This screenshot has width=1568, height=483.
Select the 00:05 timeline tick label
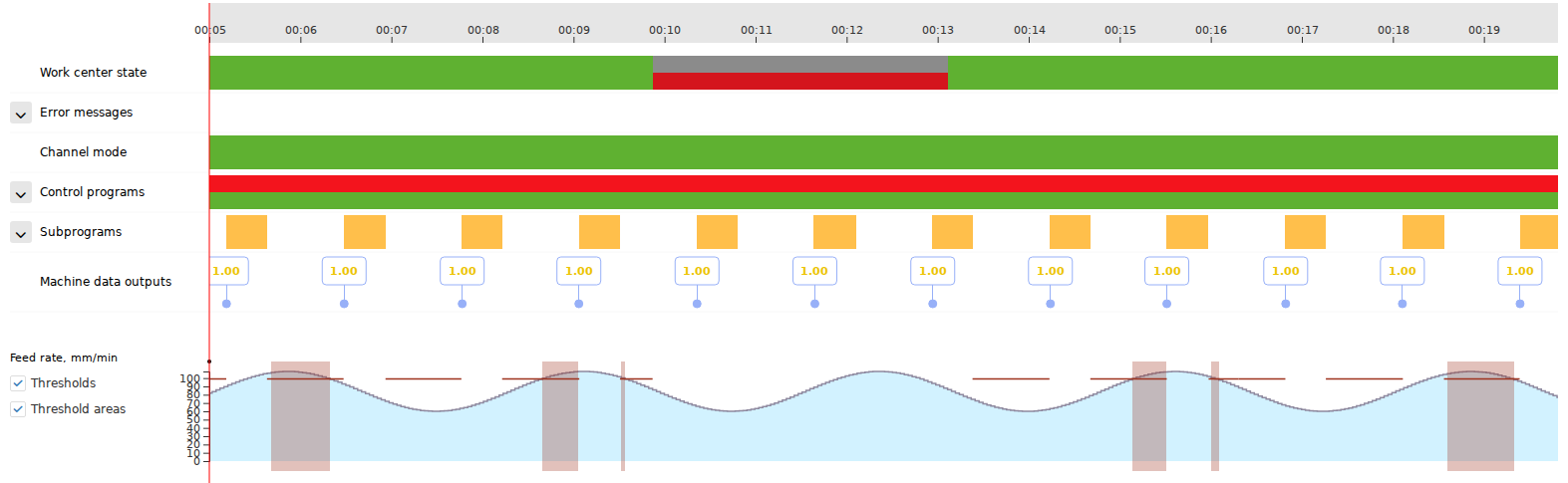coord(210,30)
